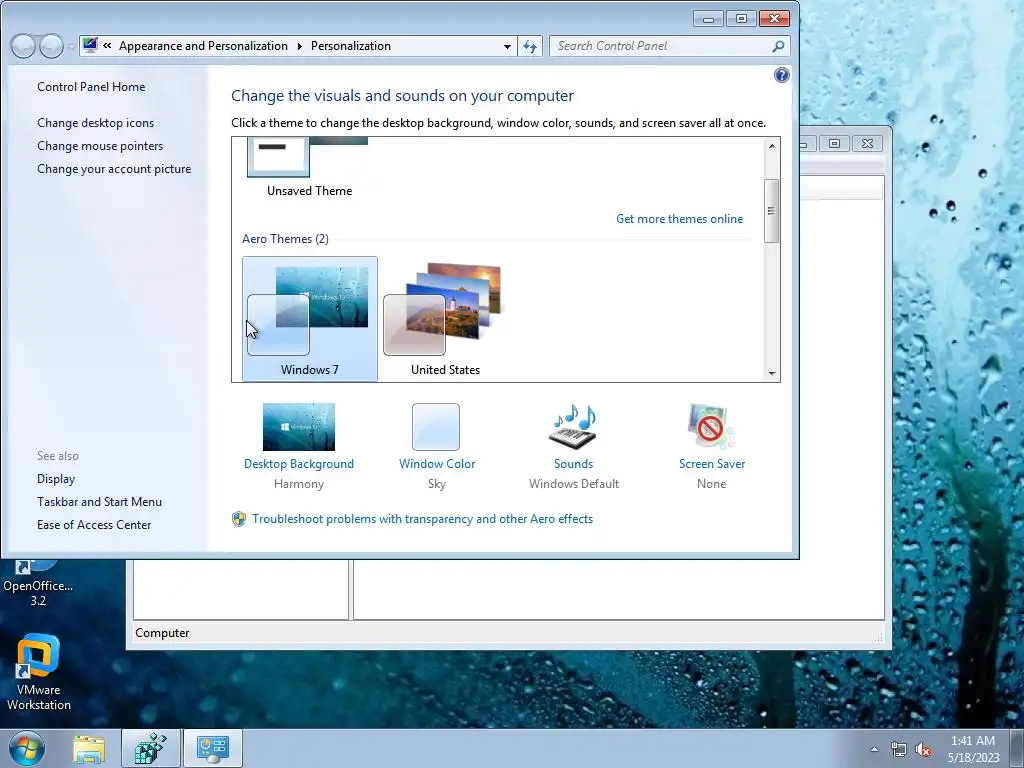
Task: Click the Window Color text link
Action: [x=437, y=464]
